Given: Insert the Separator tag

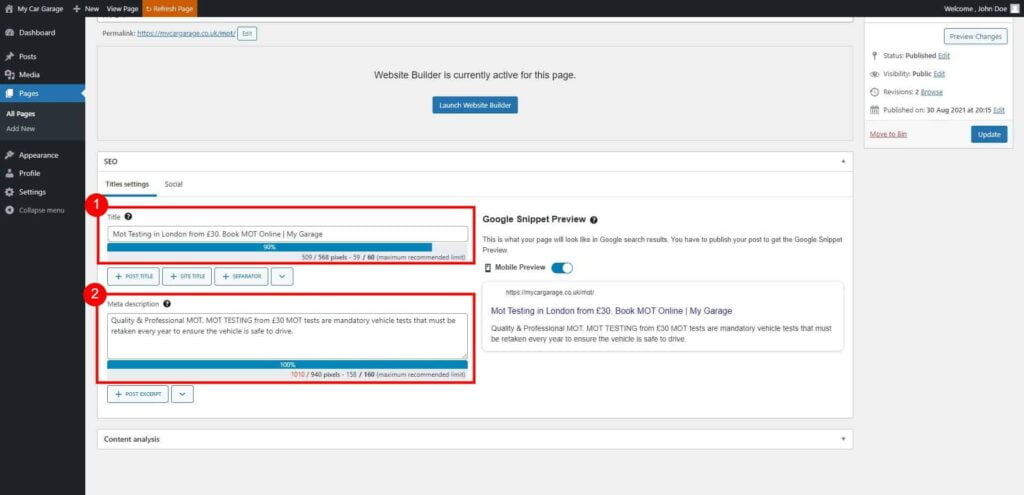Looking at the screenshot, I should 241,276.
